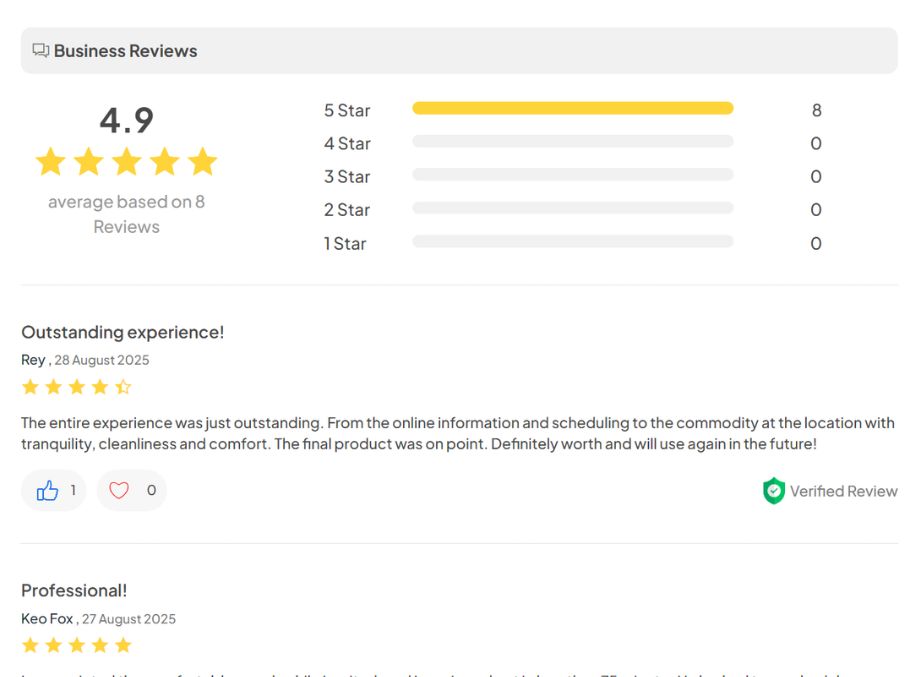Click reviewer name Rey
Viewport: 912px width, 677px height.
33,360
